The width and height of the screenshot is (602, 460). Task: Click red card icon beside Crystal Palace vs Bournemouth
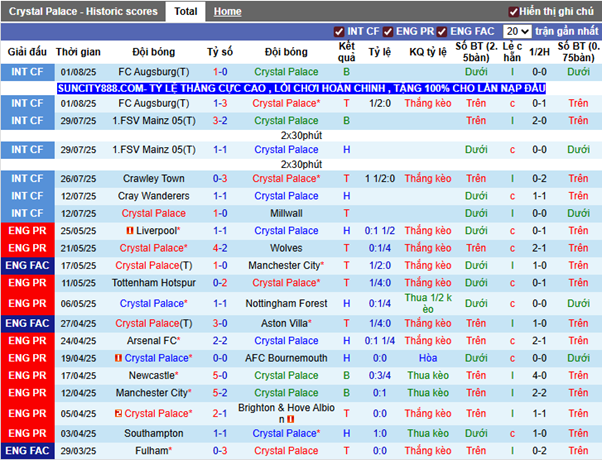(118, 358)
